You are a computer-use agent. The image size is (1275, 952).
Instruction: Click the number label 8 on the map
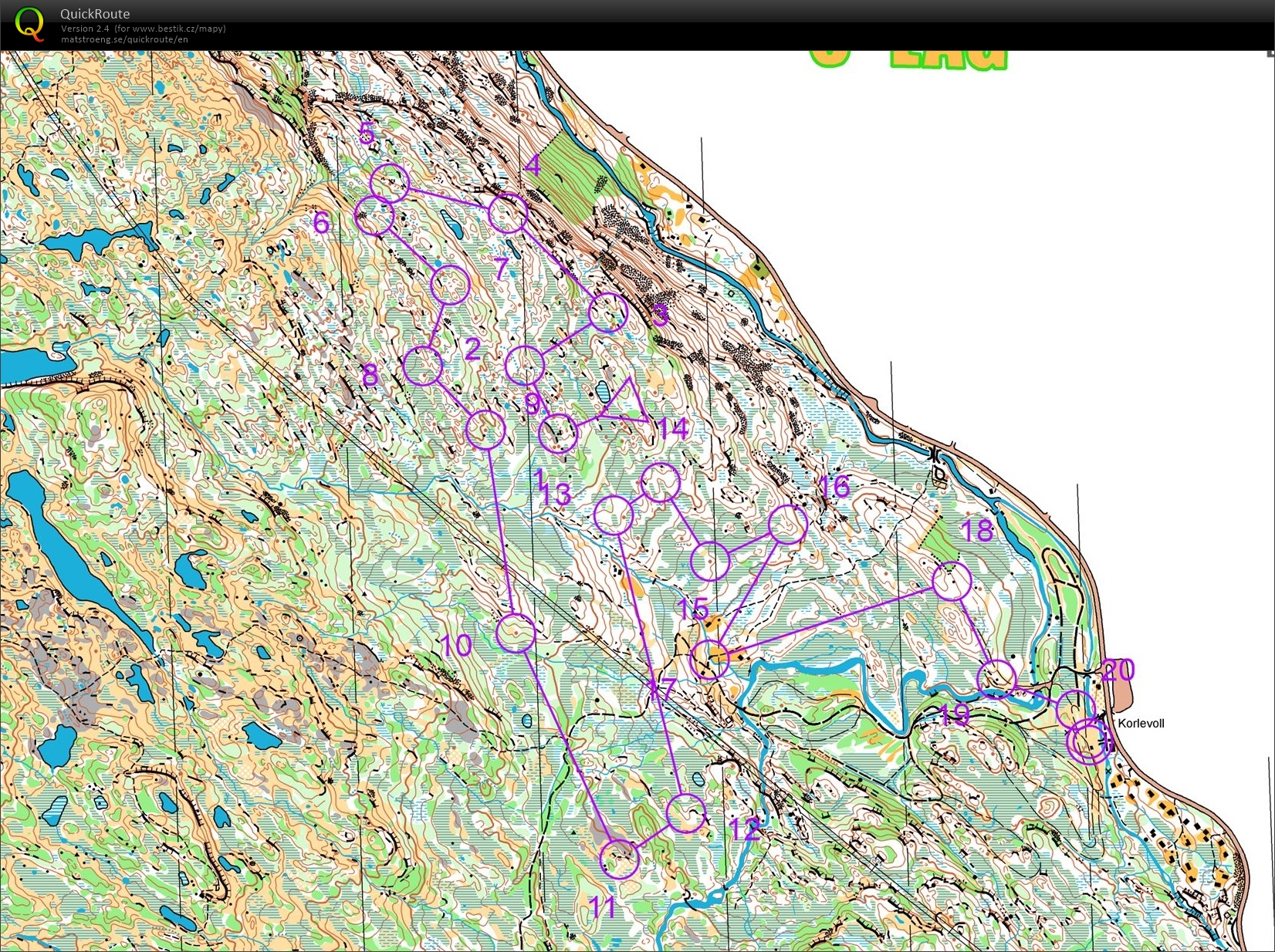click(370, 374)
